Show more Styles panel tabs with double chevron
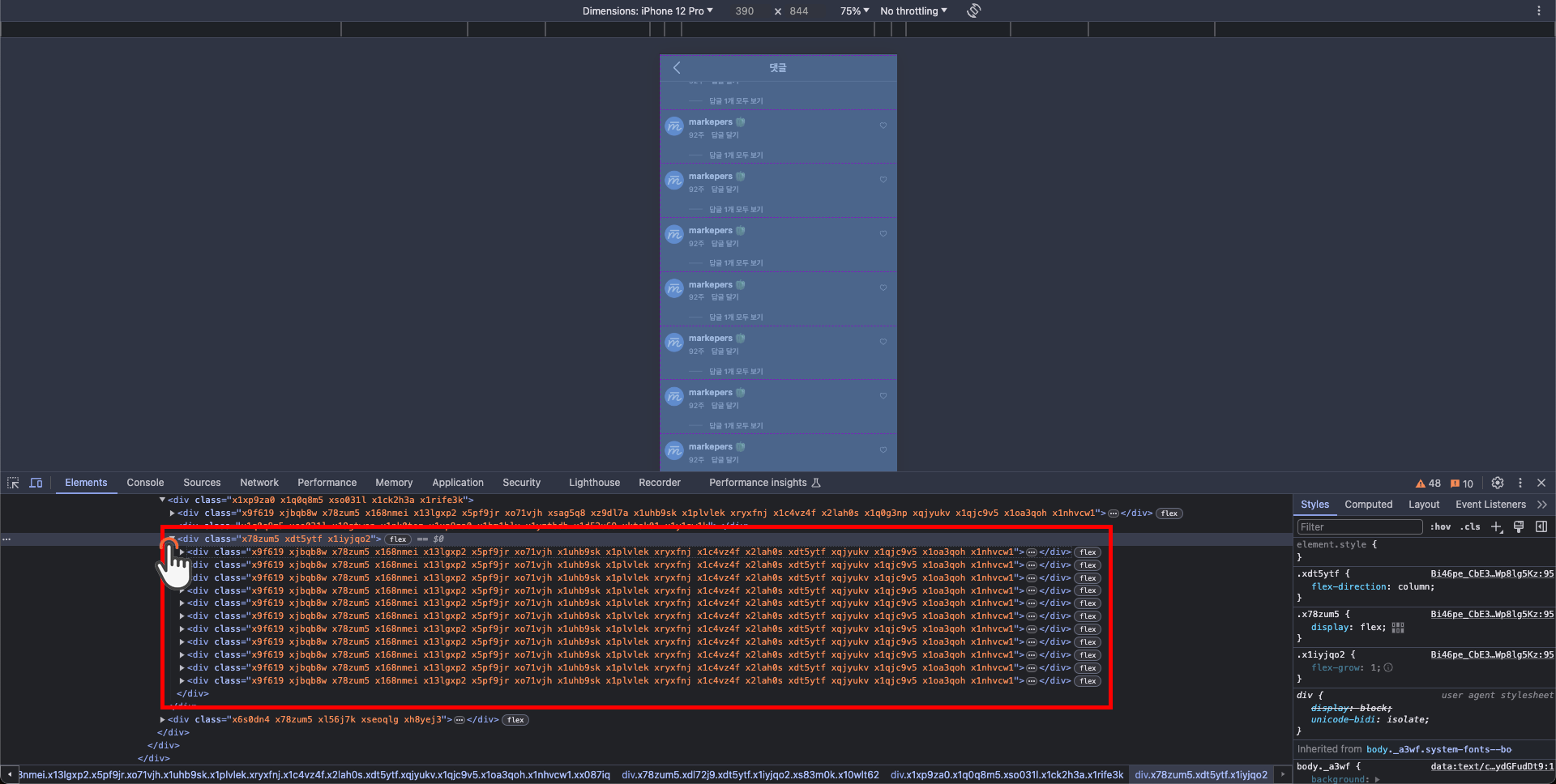The image size is (1556, 784). click(1542, 505)
